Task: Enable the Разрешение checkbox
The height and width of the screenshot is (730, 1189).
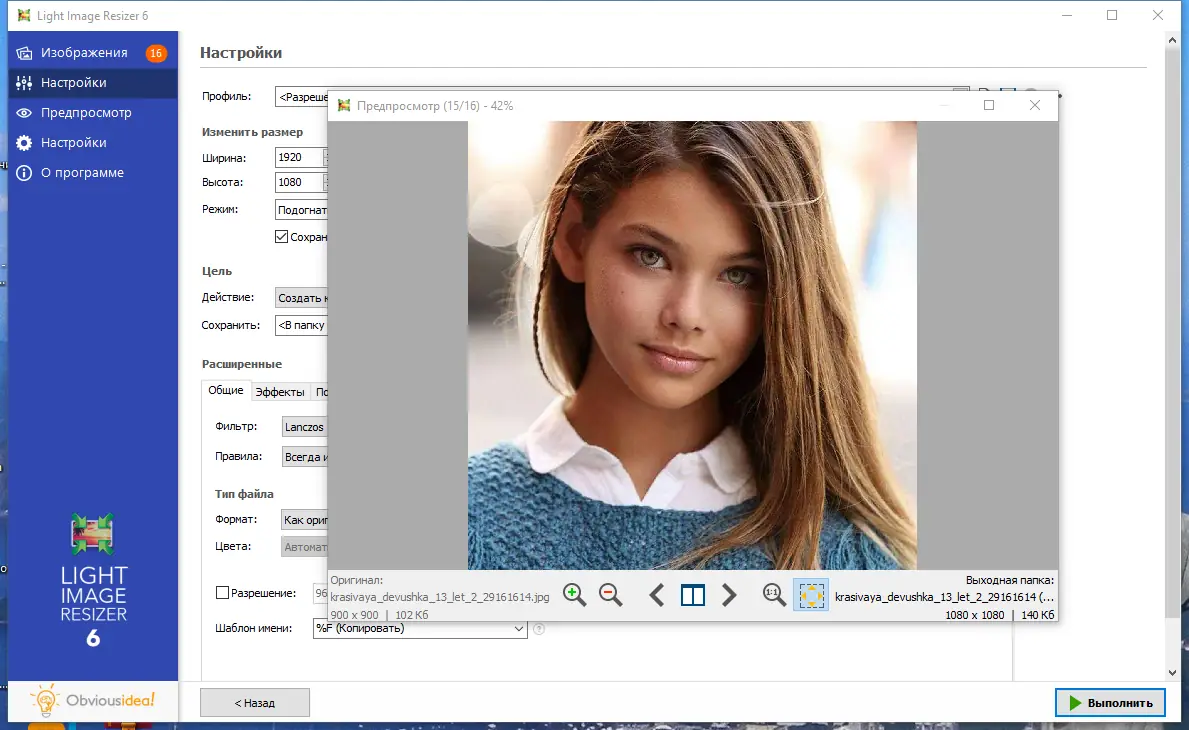Action: 222,592
